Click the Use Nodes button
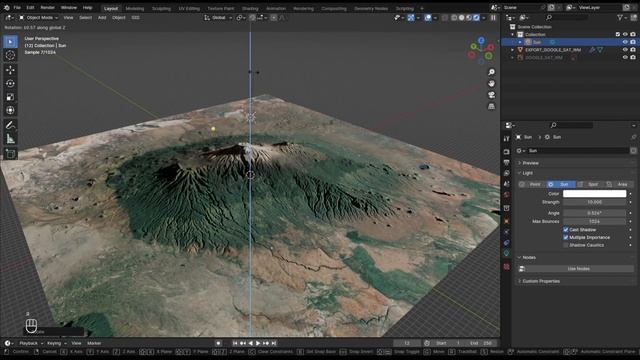This screenshot has height=360, width=640. pyautogui.click(x=578, y=269)
